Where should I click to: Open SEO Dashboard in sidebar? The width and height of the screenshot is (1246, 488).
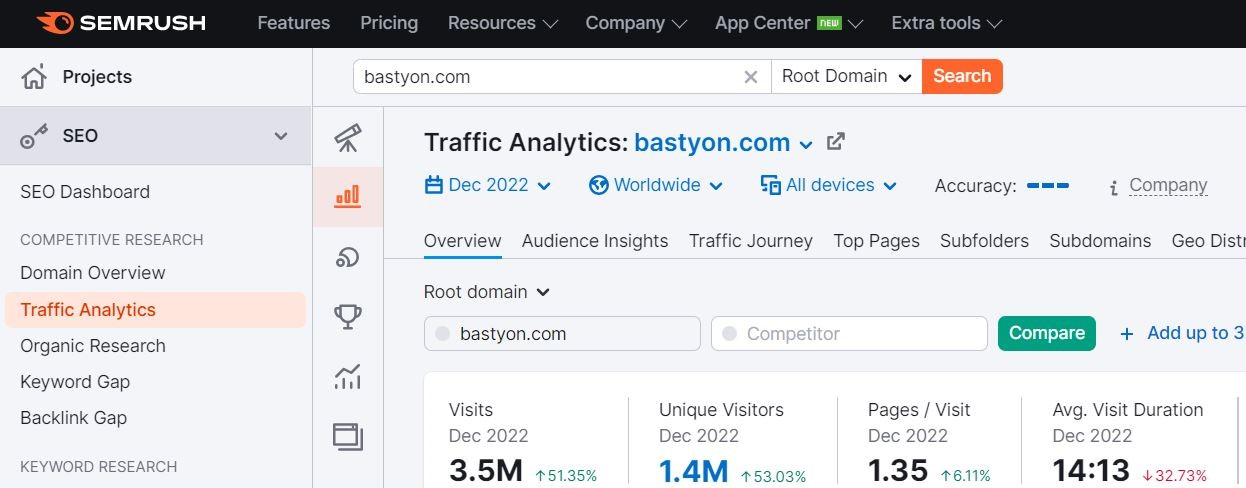85,192
